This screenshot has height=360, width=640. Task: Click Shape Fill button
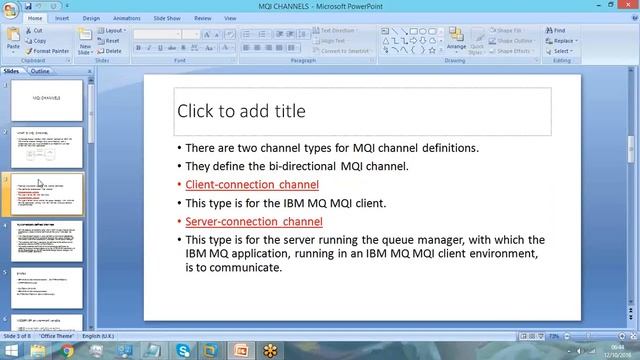[x=506, y=31]
